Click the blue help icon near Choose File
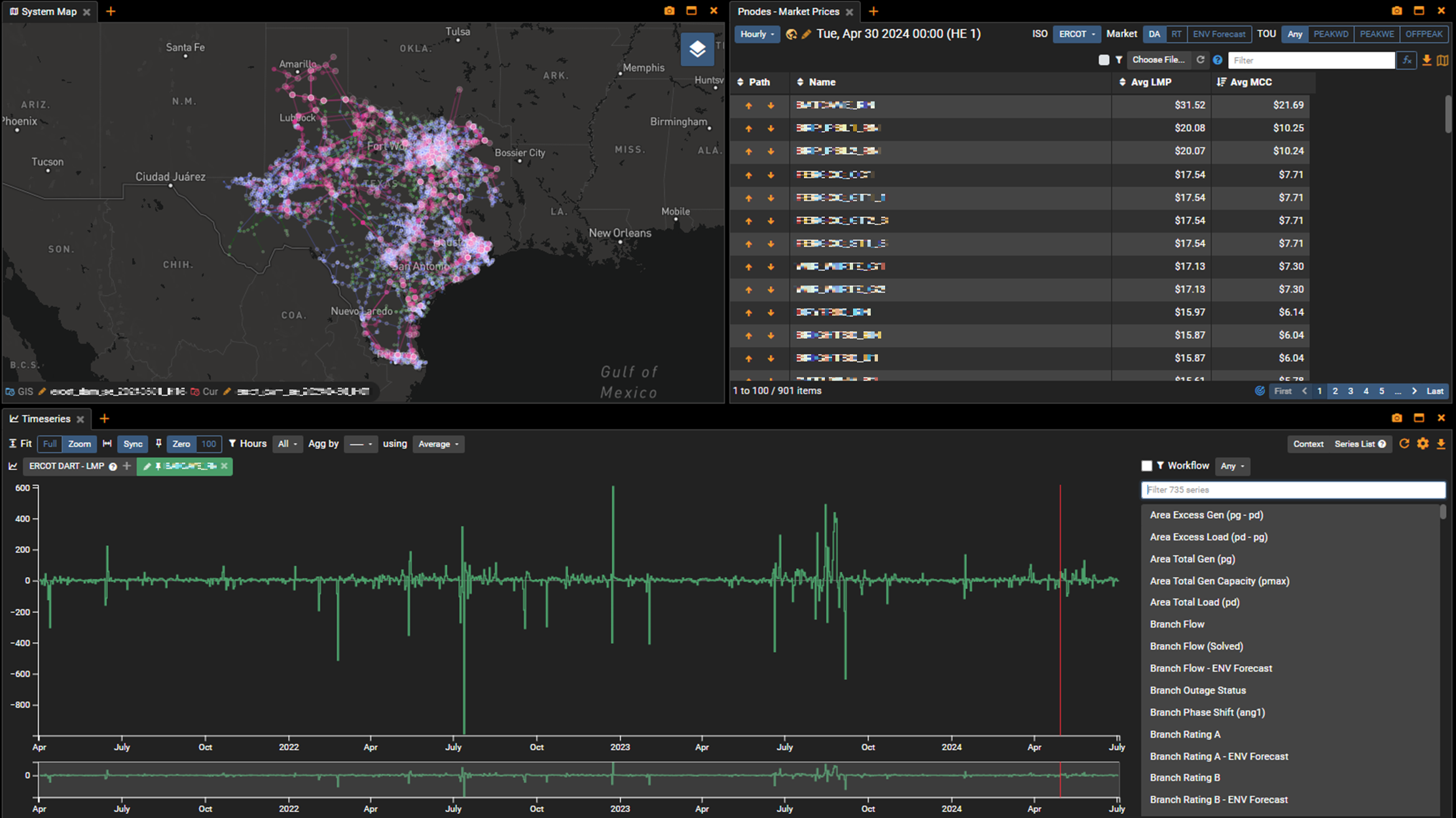Viewport: 1456px width, 818px height. click(1217, 60)
